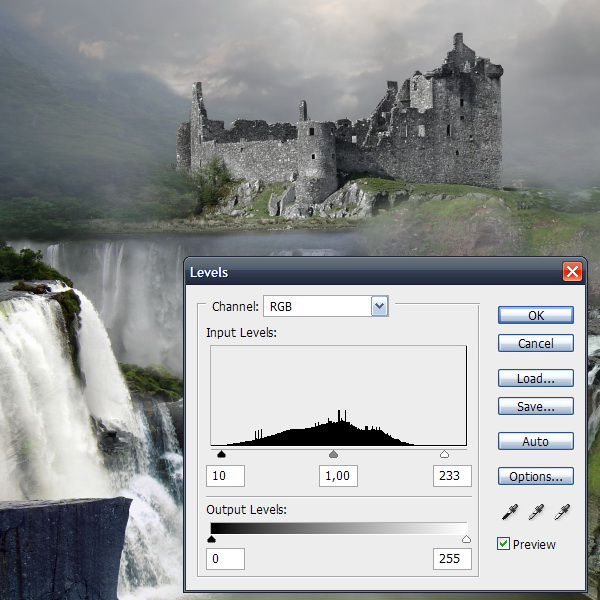Grab the input midtone gray slider
Screen dimensions: 600x600
333,454
